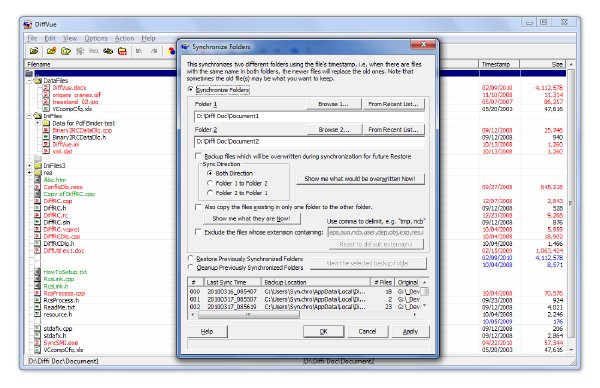Click From Recent List for Folder 1

[x=393, y=104]
